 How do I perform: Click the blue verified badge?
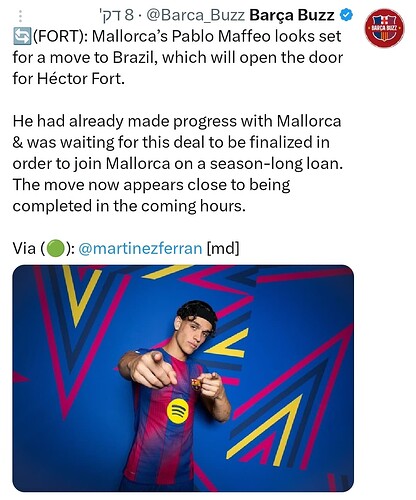[347, 15]
